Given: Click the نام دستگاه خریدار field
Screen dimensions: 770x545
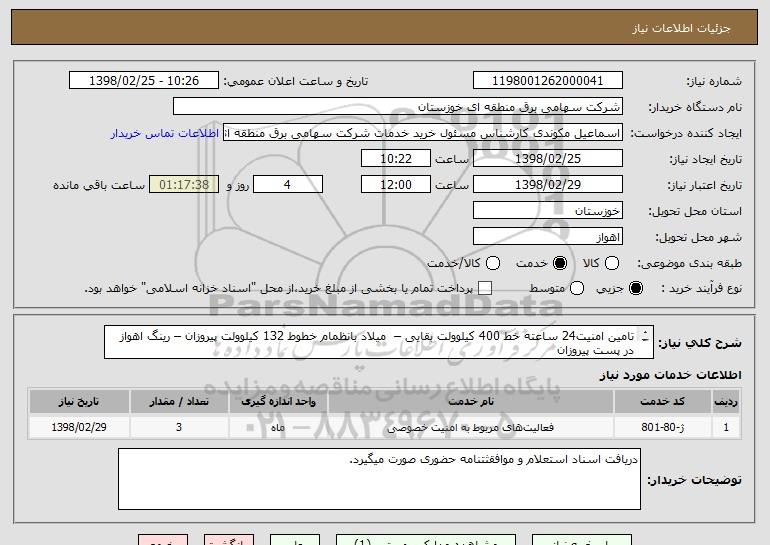Looking at the screenshot, I should 397,107.
